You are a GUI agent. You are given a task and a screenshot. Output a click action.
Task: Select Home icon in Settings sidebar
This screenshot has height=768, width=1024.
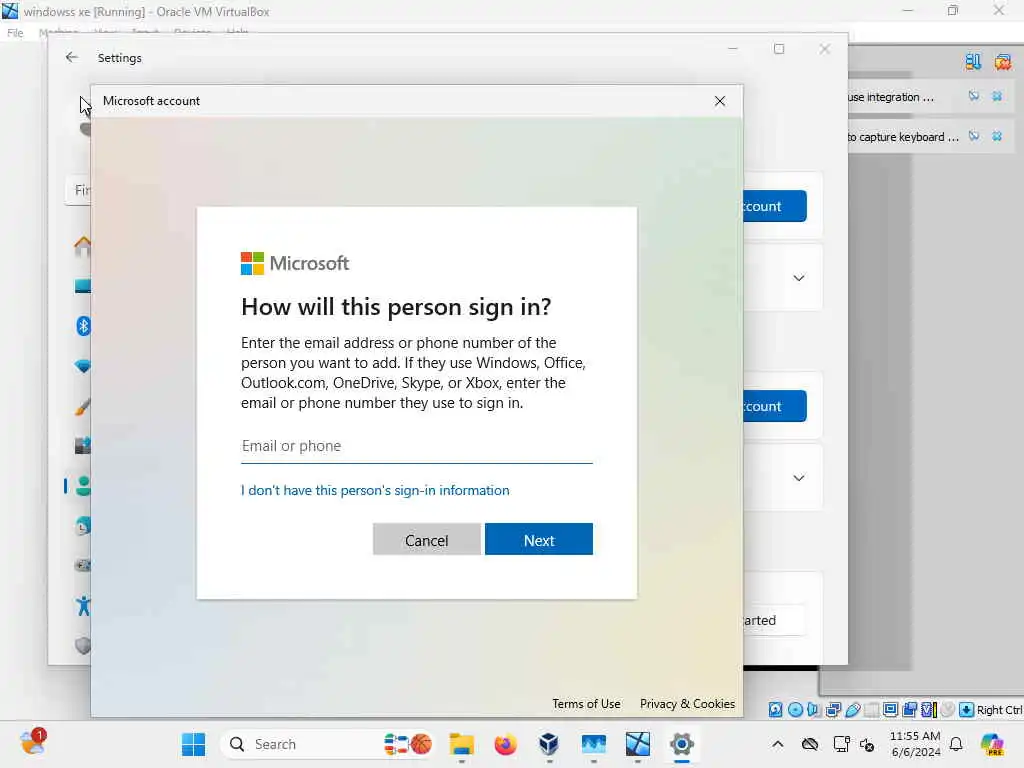[x=83, y=246]
